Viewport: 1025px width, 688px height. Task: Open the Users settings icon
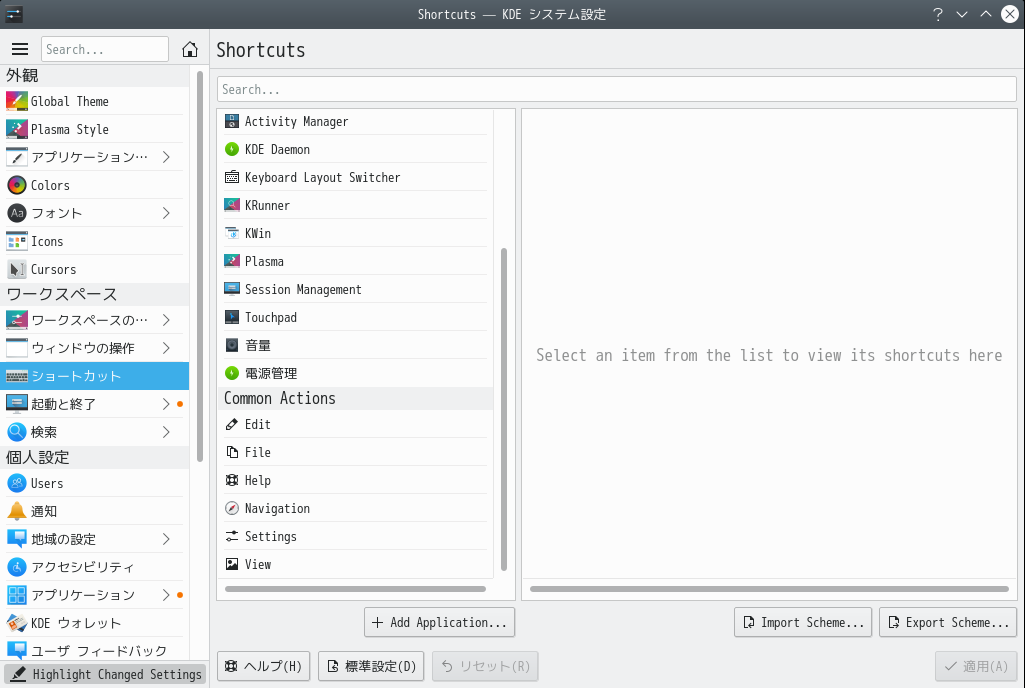click(17, 483)
